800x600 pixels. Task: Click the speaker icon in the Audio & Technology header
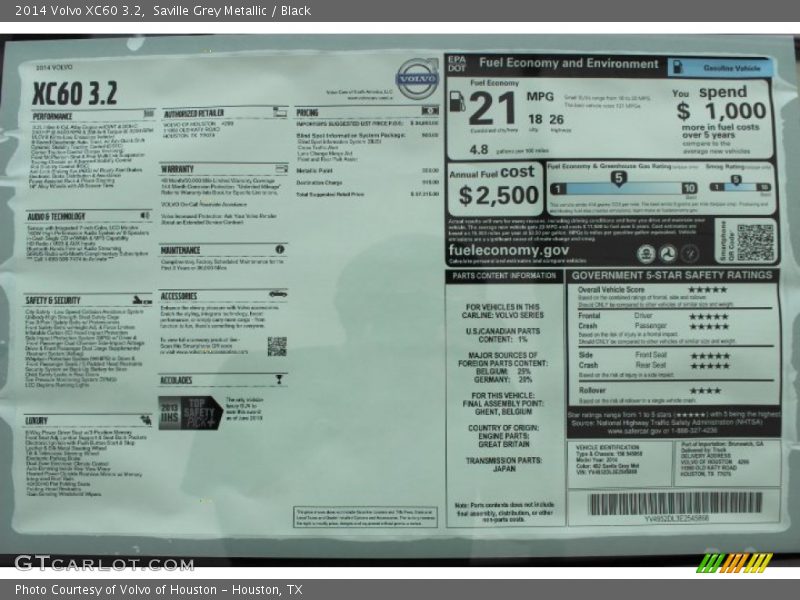[146, 216]
